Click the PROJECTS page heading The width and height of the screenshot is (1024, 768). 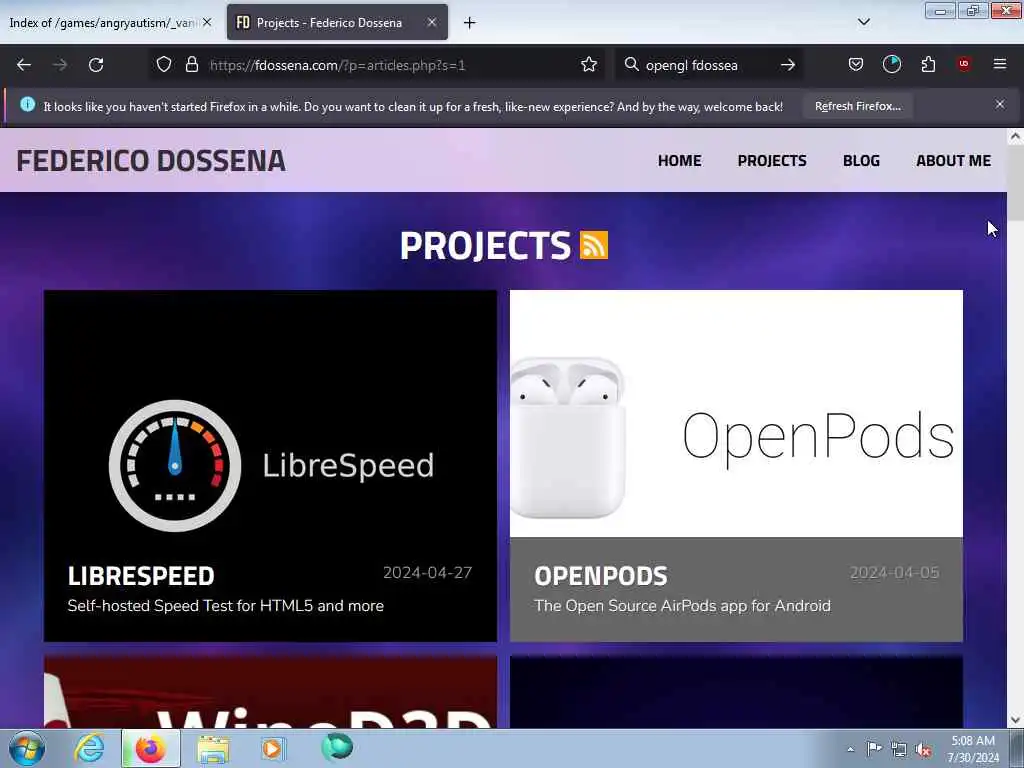[485, 246]
